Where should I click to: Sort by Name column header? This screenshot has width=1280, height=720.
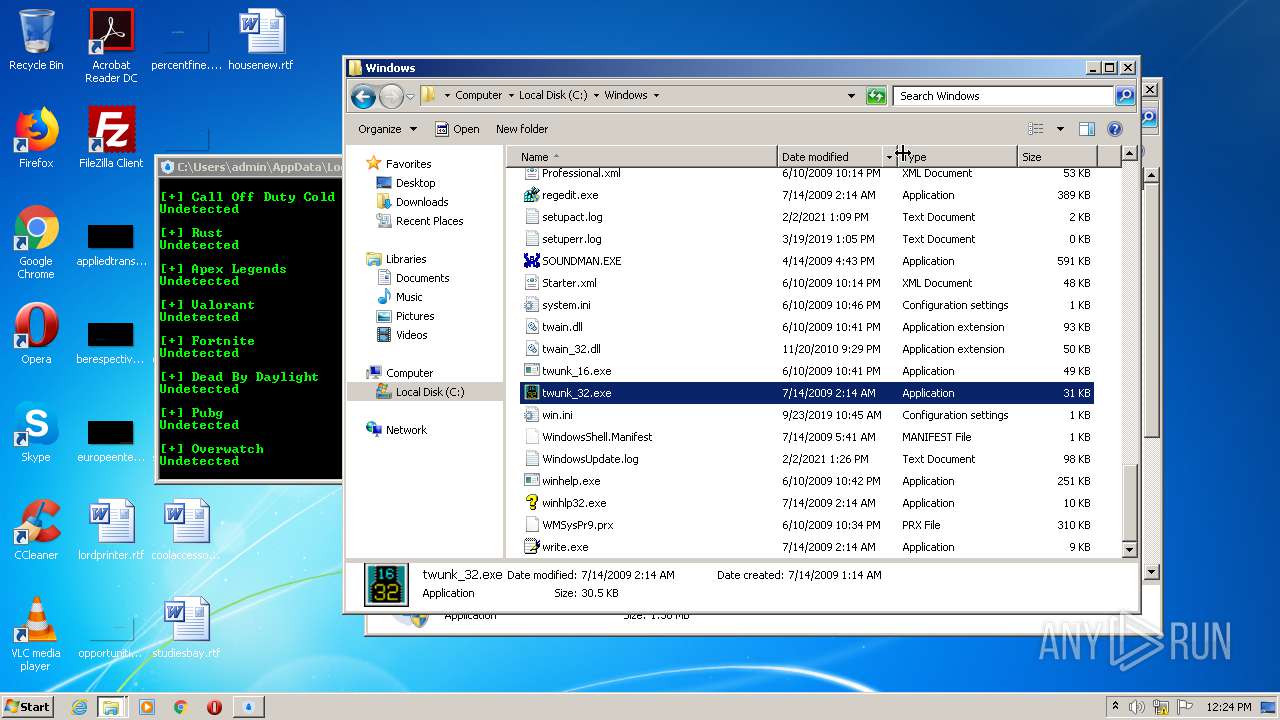pyautogui.click(x=642, y=157)
